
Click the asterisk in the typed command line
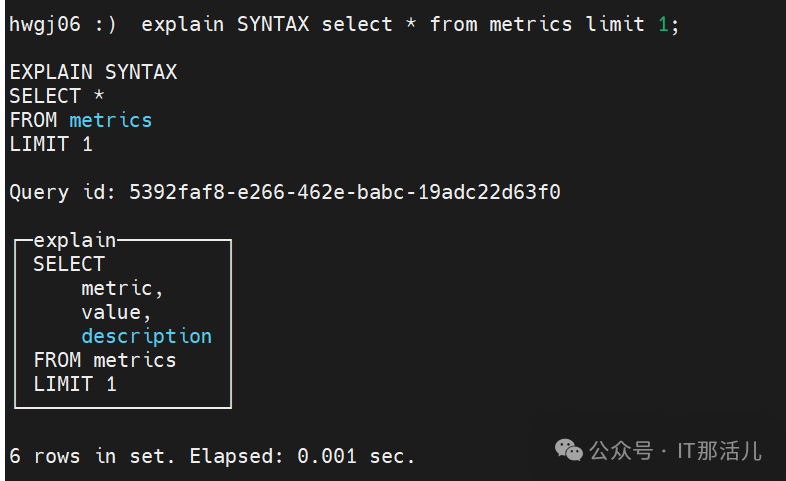pos(411,24)
